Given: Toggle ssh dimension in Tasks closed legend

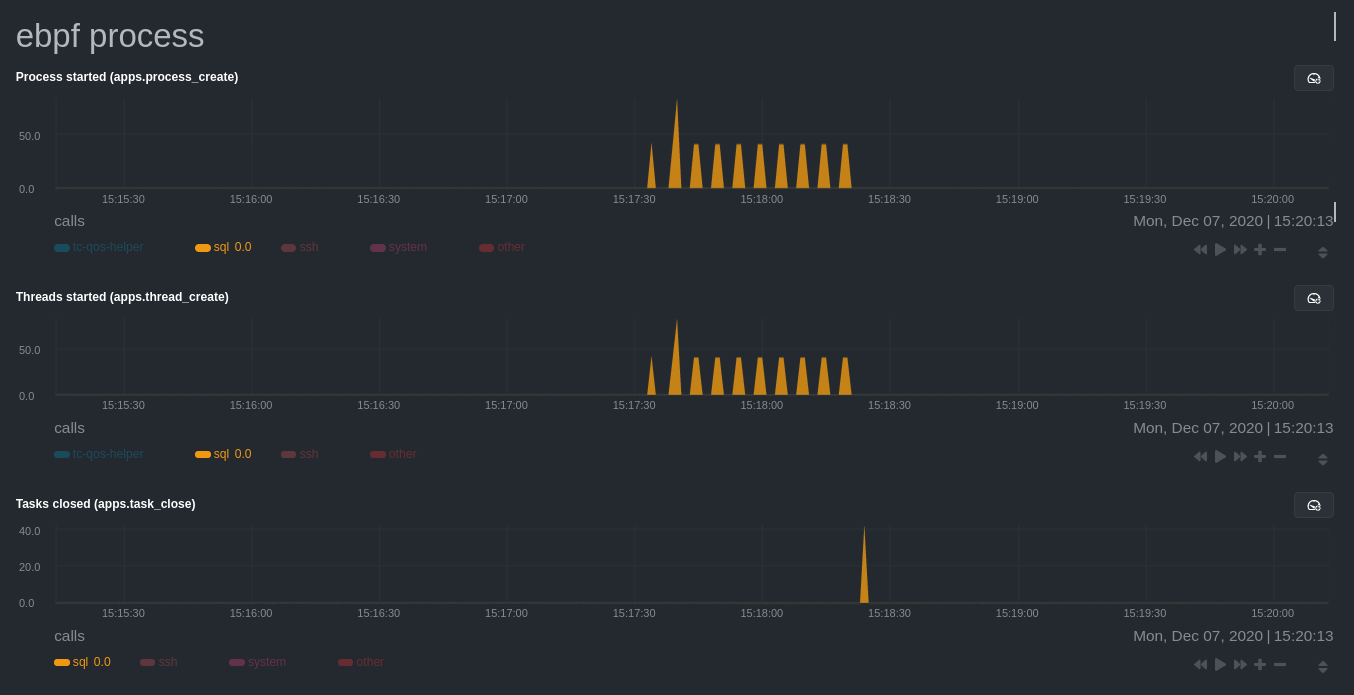Looking at the screenshot, I should click(x=159, y=662).
